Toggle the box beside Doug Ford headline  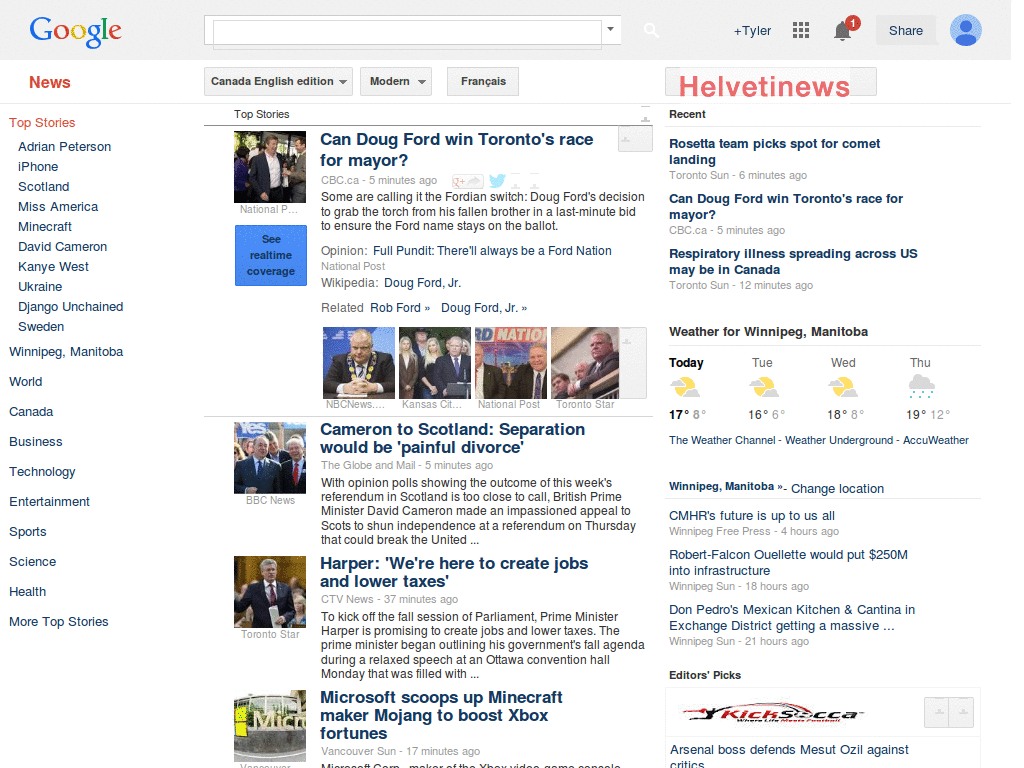[x=635, y=139]
